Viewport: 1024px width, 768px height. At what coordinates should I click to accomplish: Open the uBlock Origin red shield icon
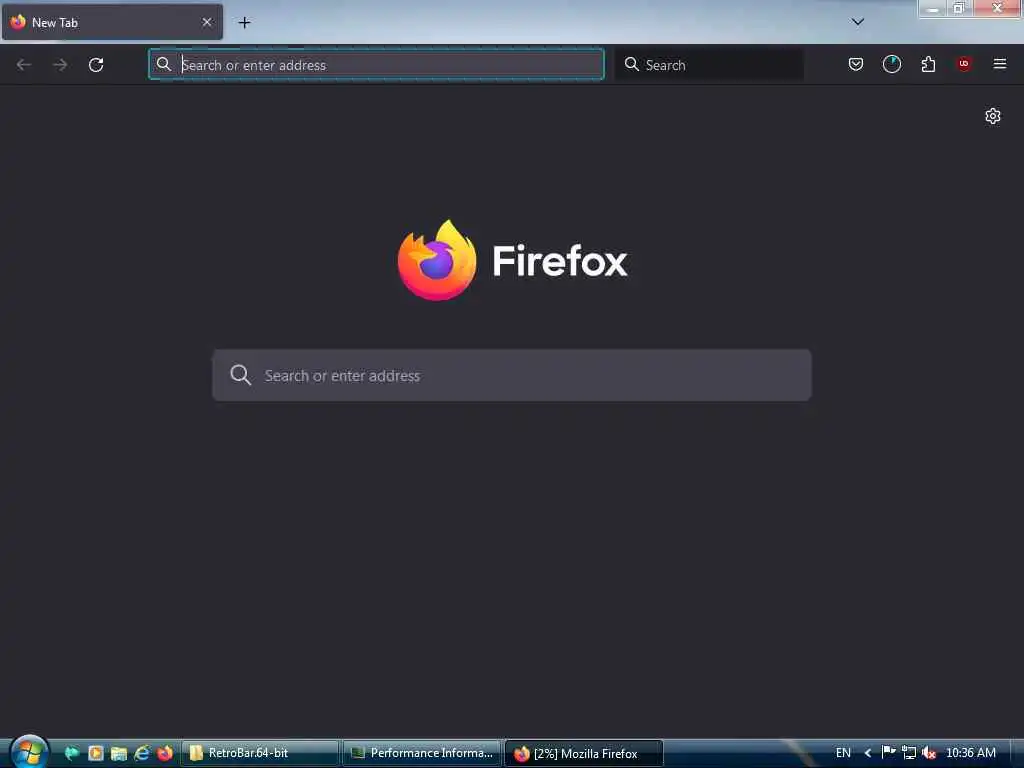[964, 64]
